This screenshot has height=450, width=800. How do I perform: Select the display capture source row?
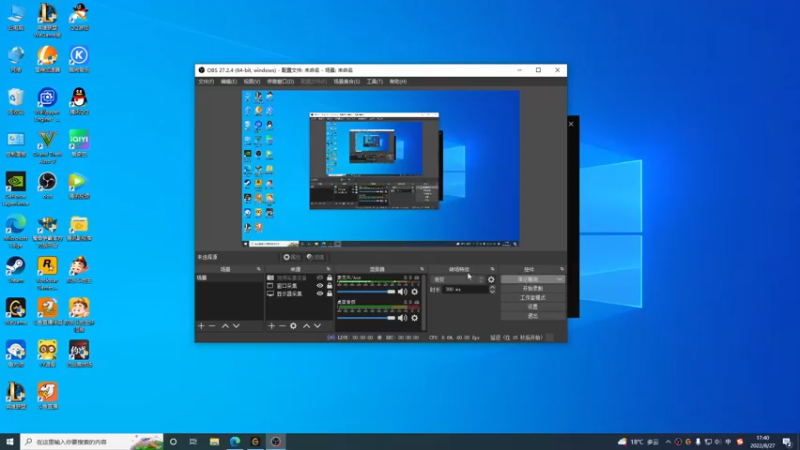300,293
